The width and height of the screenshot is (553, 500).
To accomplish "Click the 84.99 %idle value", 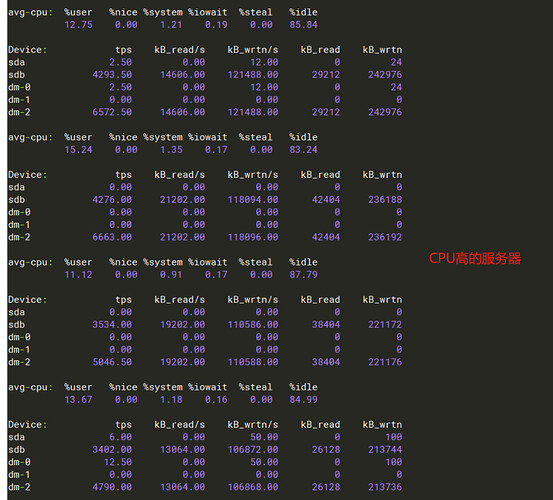I will [x=303, y=400].
